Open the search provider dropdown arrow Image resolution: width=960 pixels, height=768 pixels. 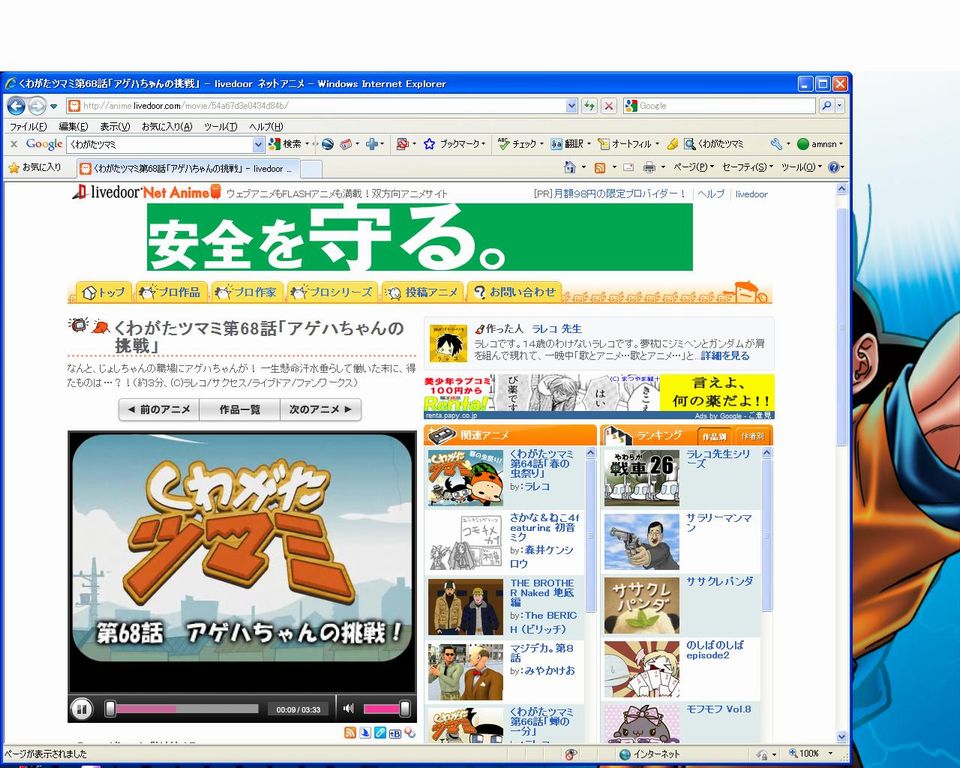[839, 106]
